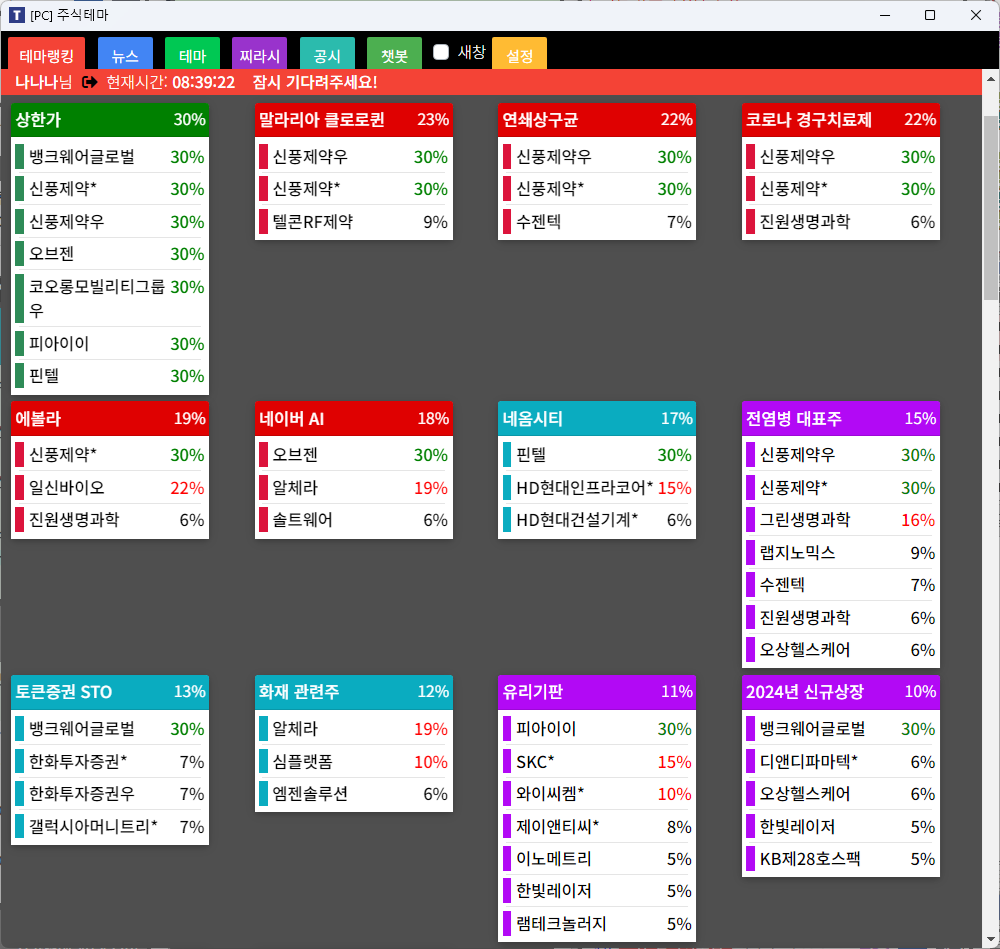Click the app logo icon in the title bar
Viewport: 1000px width, 949px height.
(17, 15)
